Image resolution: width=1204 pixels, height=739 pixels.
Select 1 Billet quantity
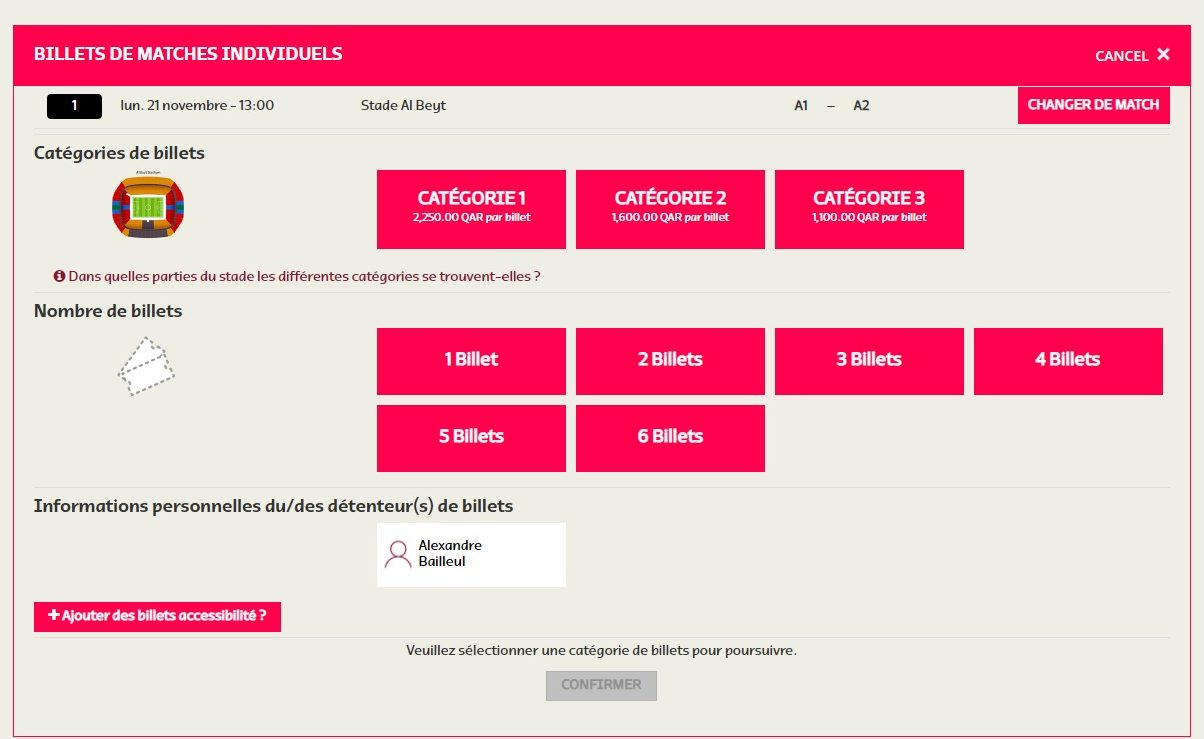coord(471,361)
